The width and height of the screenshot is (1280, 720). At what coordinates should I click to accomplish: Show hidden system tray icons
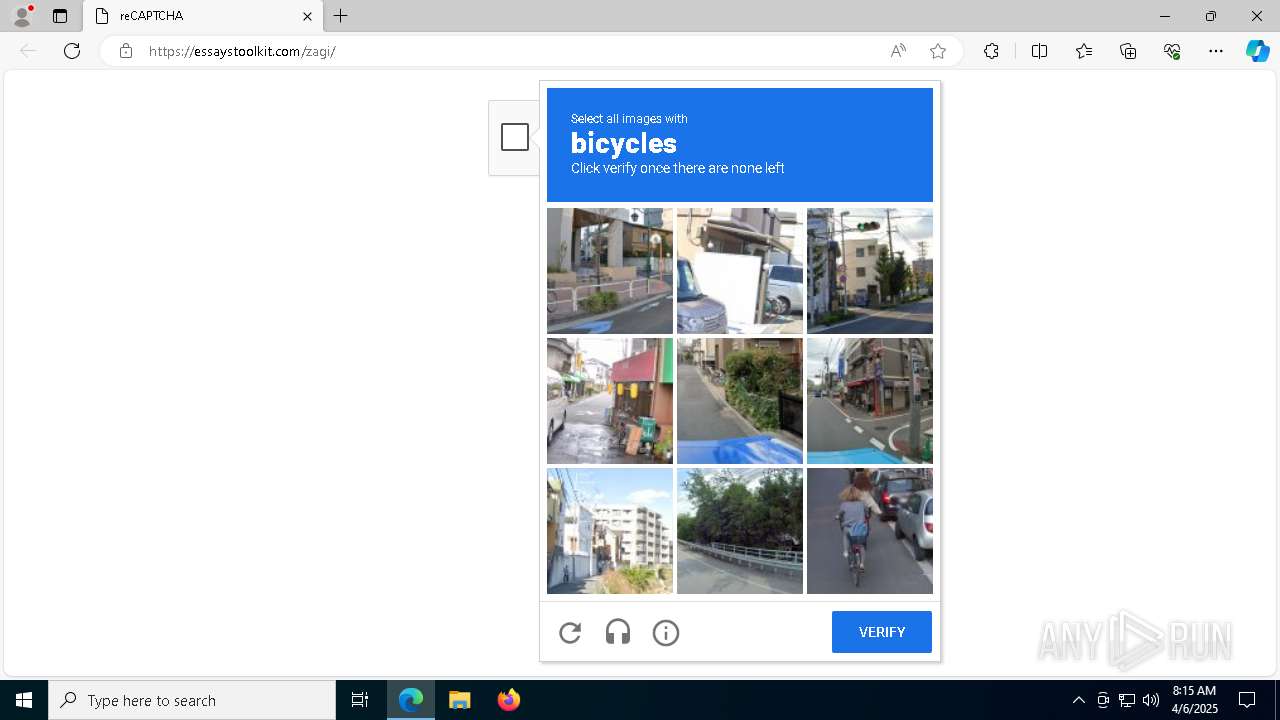(1078, 700)
